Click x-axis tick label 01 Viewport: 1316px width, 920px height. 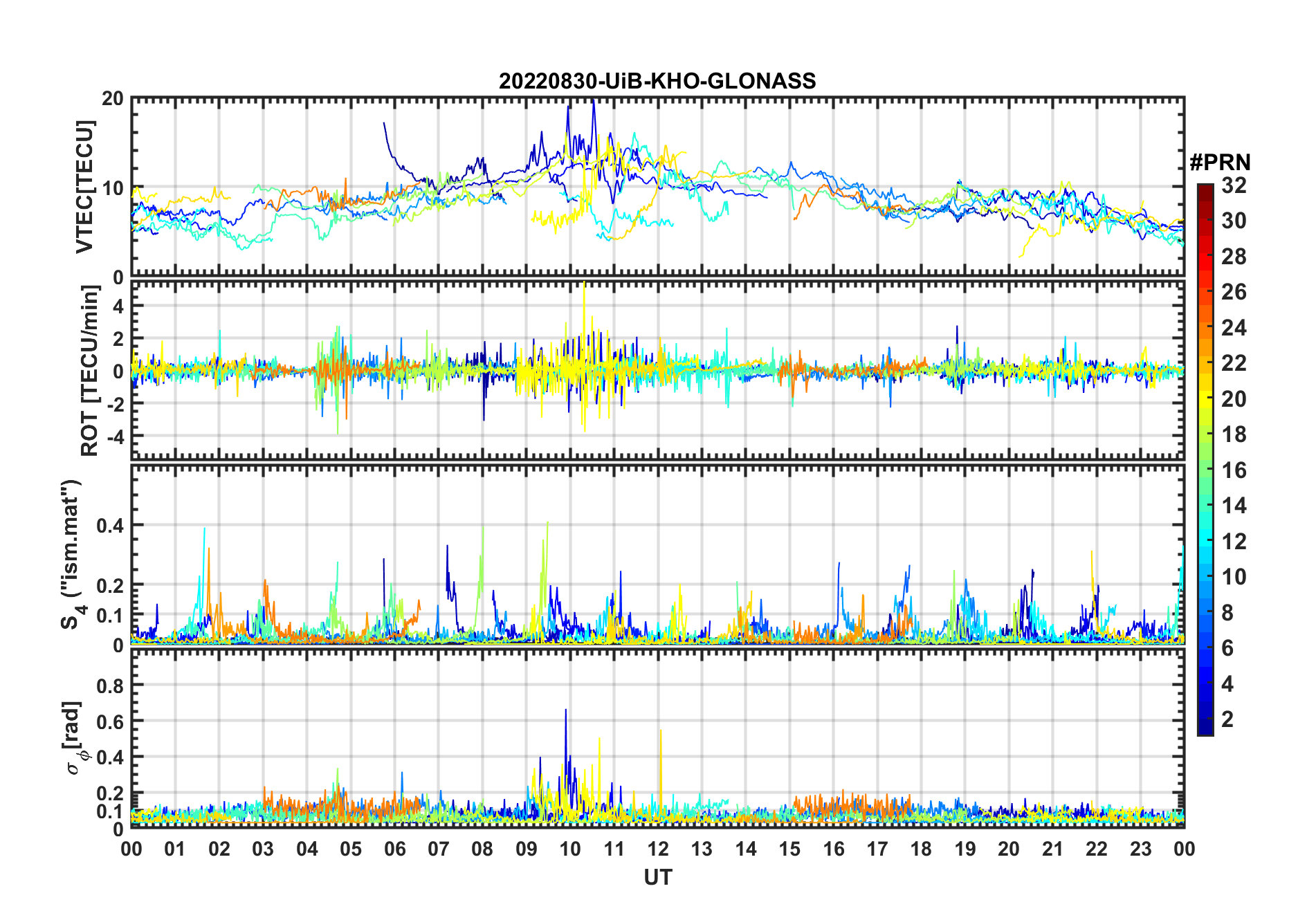pos(175,849)
